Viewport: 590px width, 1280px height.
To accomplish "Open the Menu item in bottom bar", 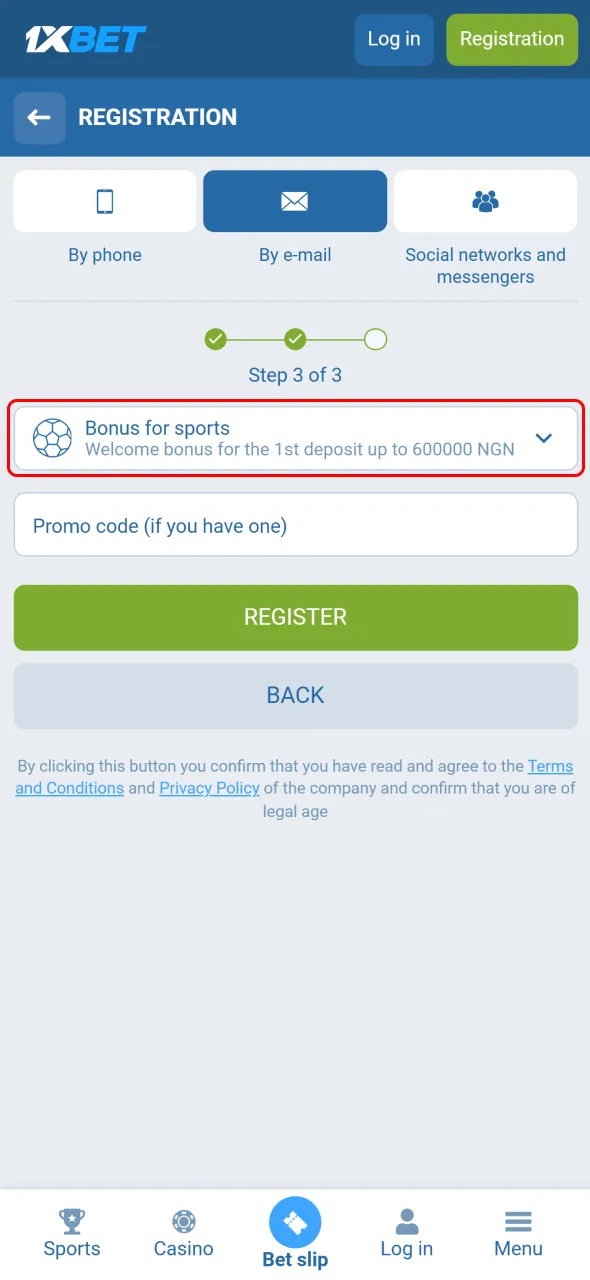I will [x=518, y=1221].
